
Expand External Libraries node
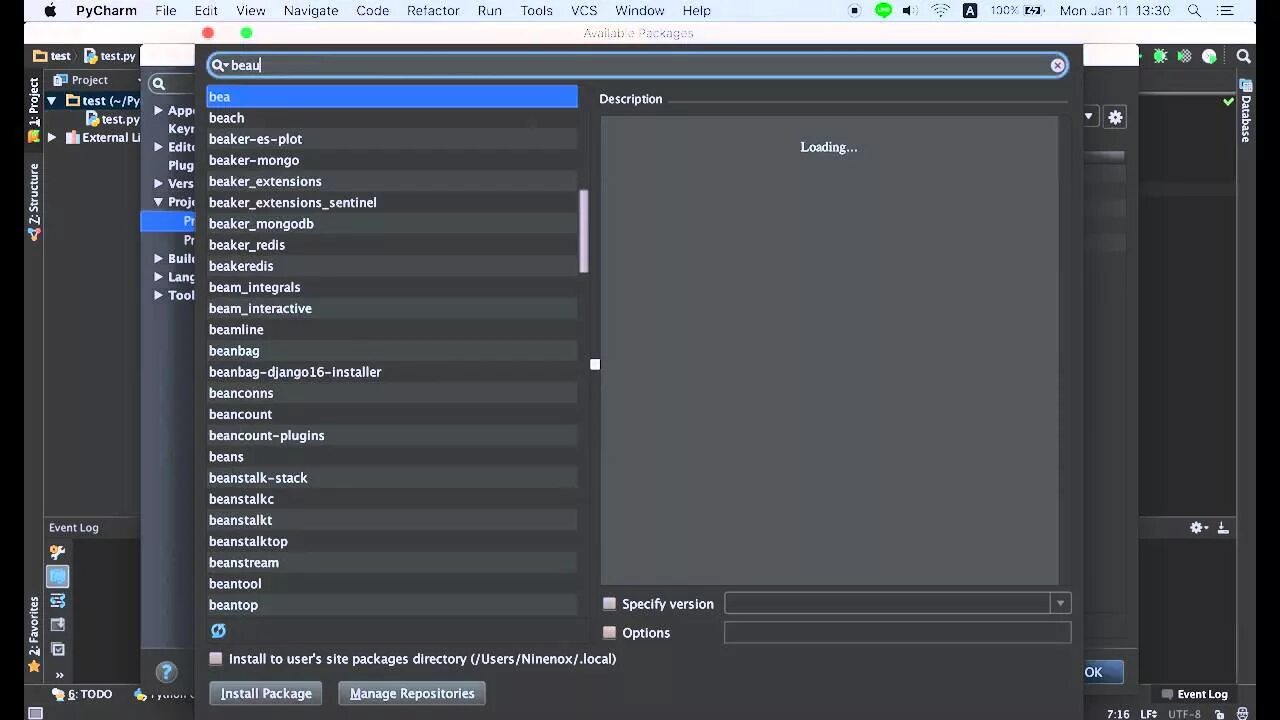pyautogui.click(x=52, y=138)
